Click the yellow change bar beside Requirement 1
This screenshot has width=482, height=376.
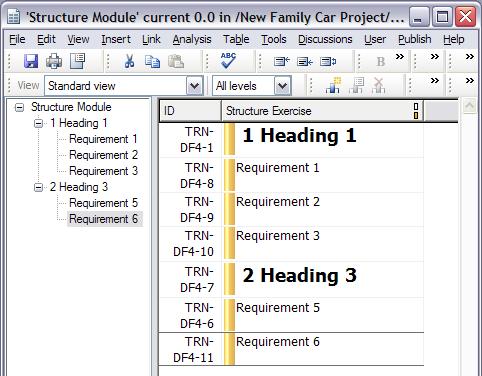coord(229,175)
